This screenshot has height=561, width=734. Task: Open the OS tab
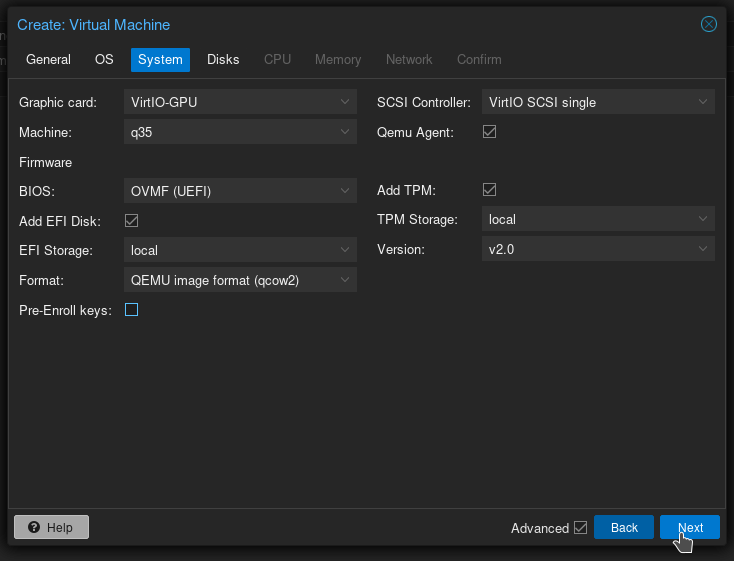[x=104, y=60]
